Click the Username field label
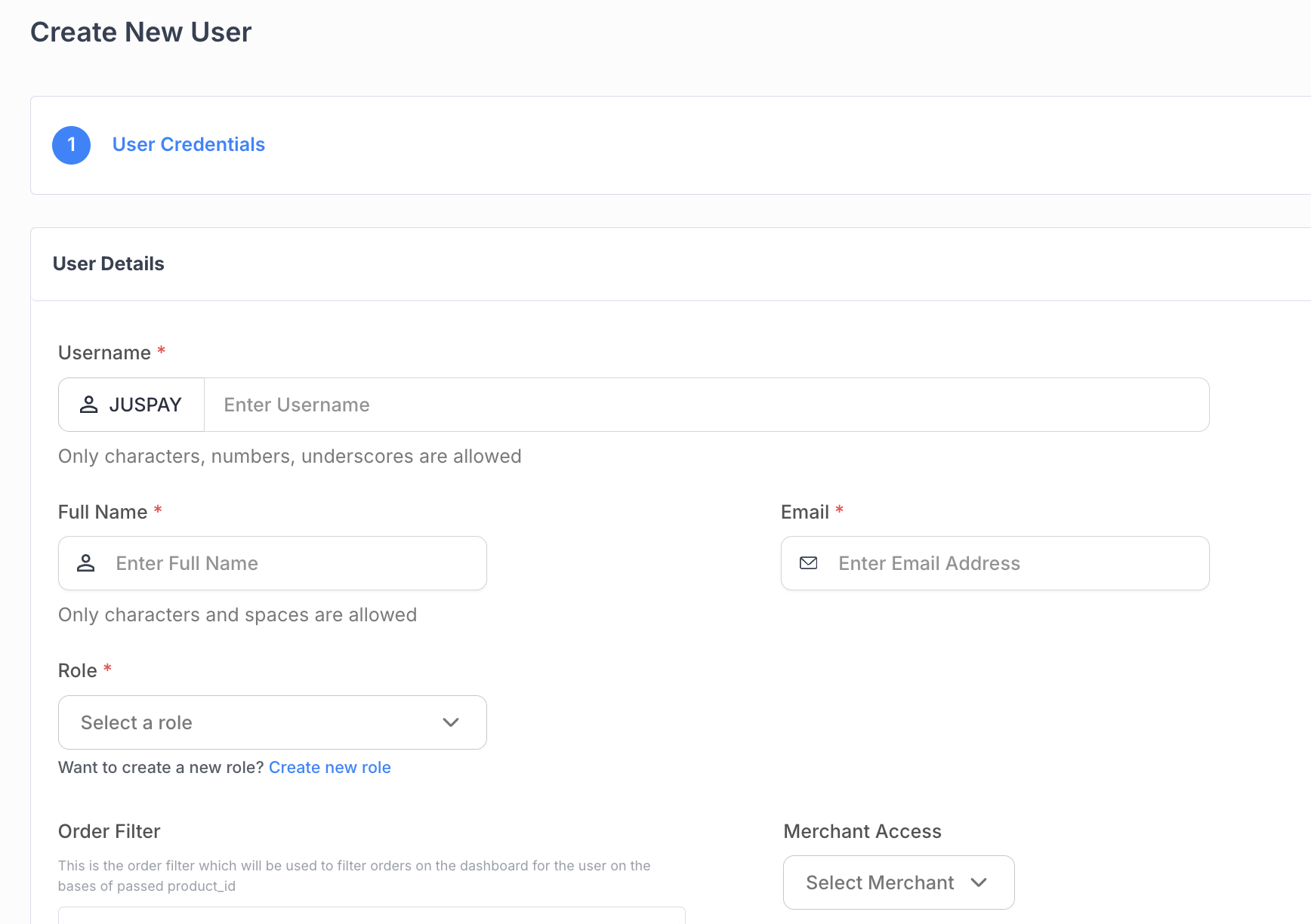The width and height of the screenshot is (1311, 924). [x=104, y=353]
